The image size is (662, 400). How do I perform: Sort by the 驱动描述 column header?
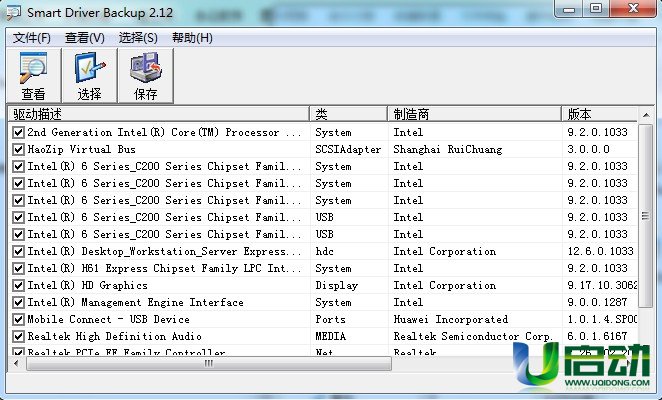[x=159, y=114]
